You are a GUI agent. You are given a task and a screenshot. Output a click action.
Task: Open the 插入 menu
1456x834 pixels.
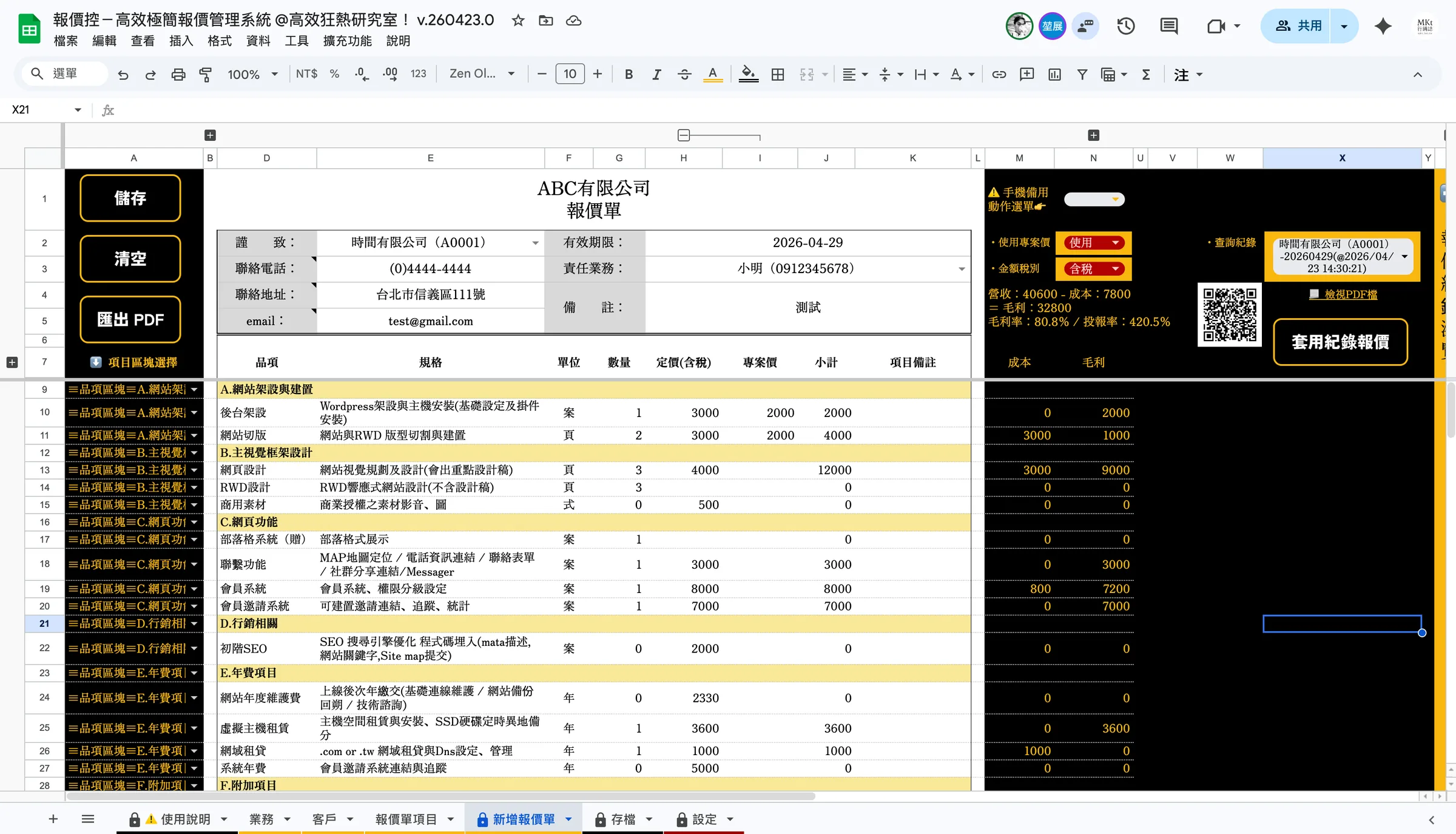181,41
